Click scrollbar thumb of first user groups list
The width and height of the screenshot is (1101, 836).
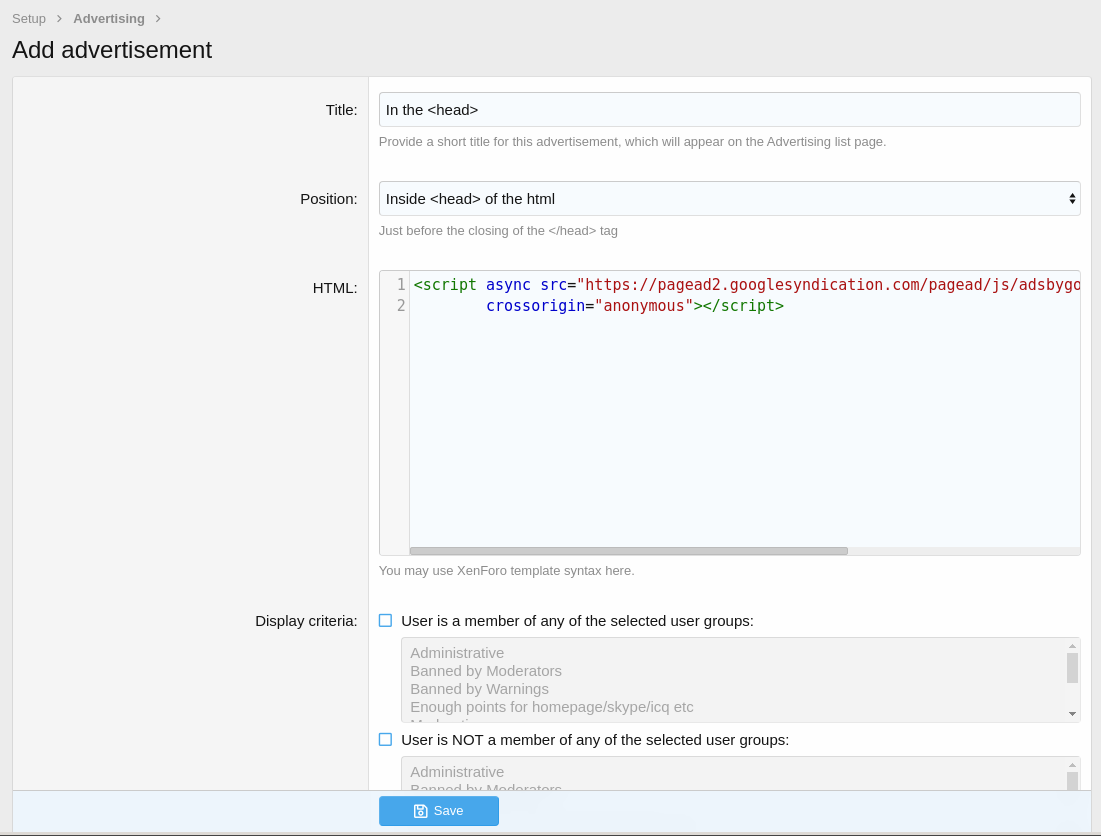[1072, 668]
